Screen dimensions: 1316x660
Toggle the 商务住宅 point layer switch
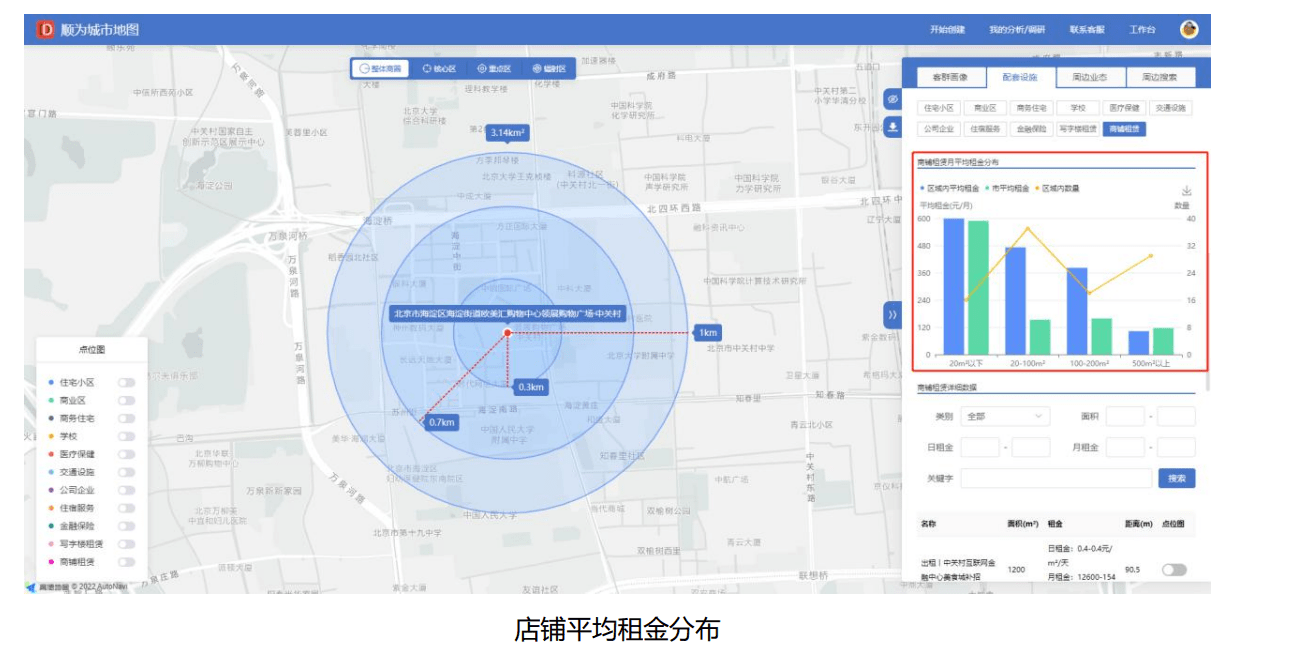click(126, 418)
